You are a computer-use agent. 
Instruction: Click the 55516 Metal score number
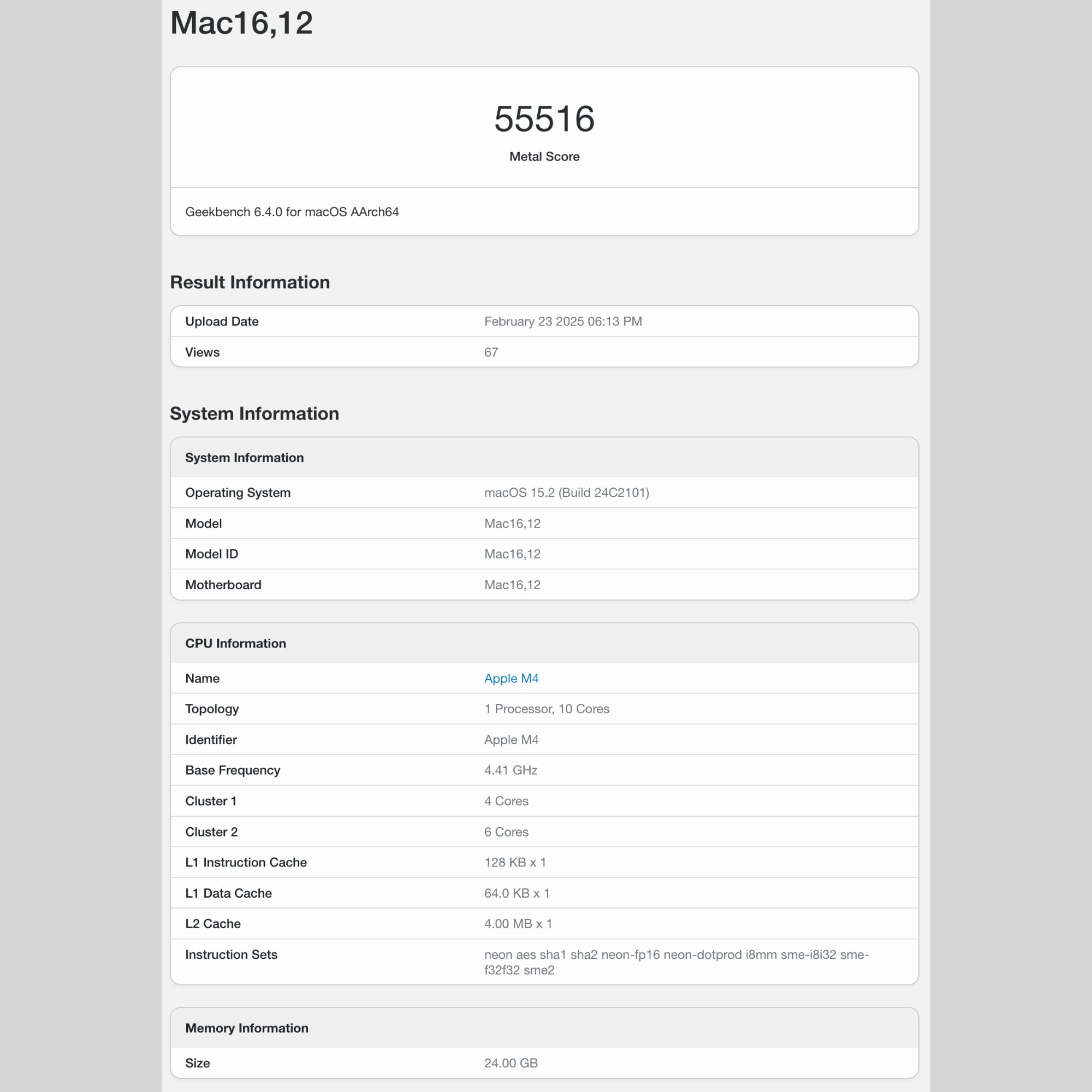coord(544,118)
